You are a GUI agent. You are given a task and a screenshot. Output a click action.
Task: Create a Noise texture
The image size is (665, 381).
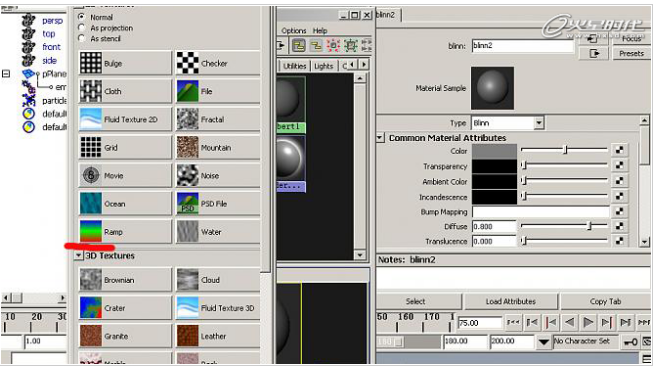pos(218,175)
